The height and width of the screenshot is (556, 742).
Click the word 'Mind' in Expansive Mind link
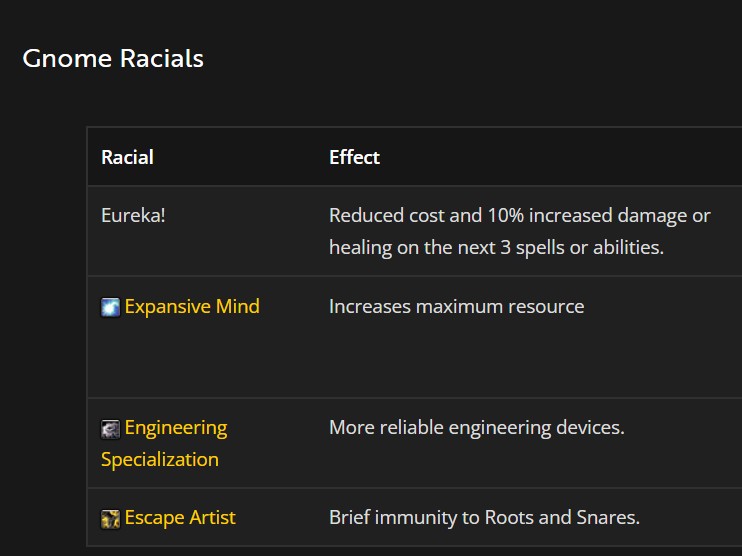point(238,307)
